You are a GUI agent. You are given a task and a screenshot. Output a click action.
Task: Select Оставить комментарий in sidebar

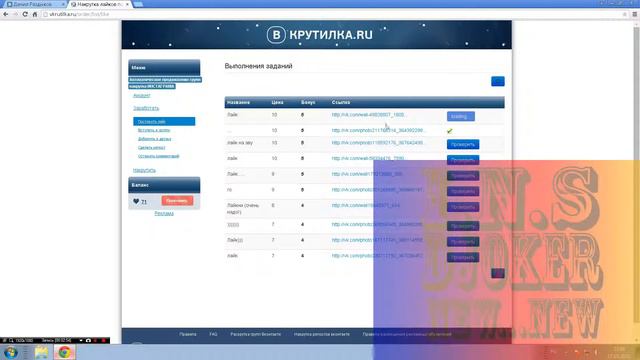(158, 156)
